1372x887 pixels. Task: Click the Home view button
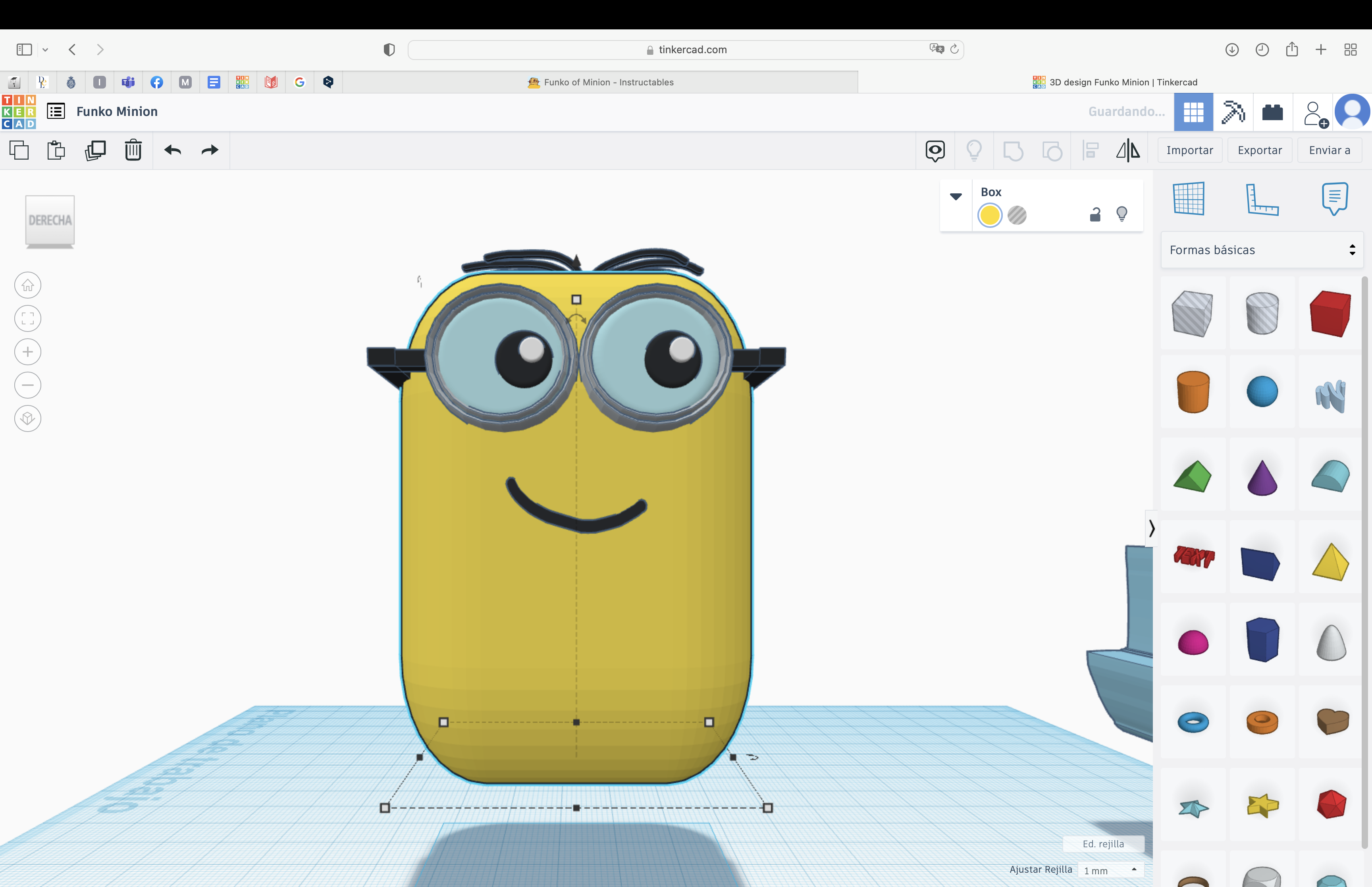(x=28, y=285)
